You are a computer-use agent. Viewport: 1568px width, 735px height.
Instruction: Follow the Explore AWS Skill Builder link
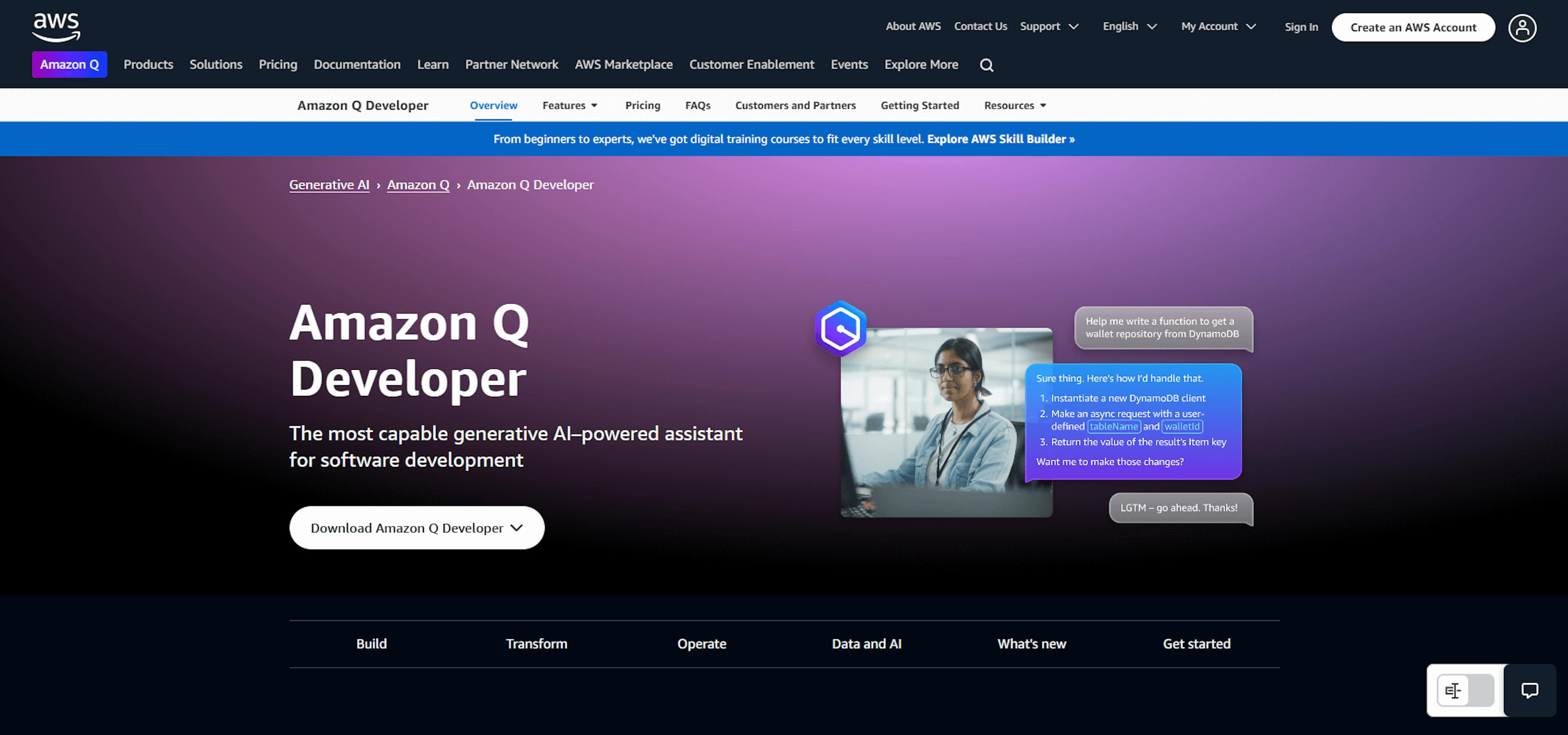point(1001,139)
